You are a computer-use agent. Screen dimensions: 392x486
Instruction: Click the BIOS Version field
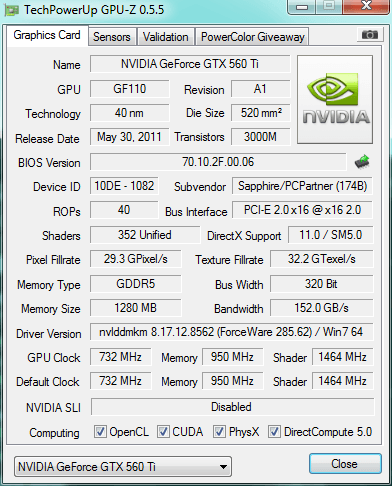point(218,162)
